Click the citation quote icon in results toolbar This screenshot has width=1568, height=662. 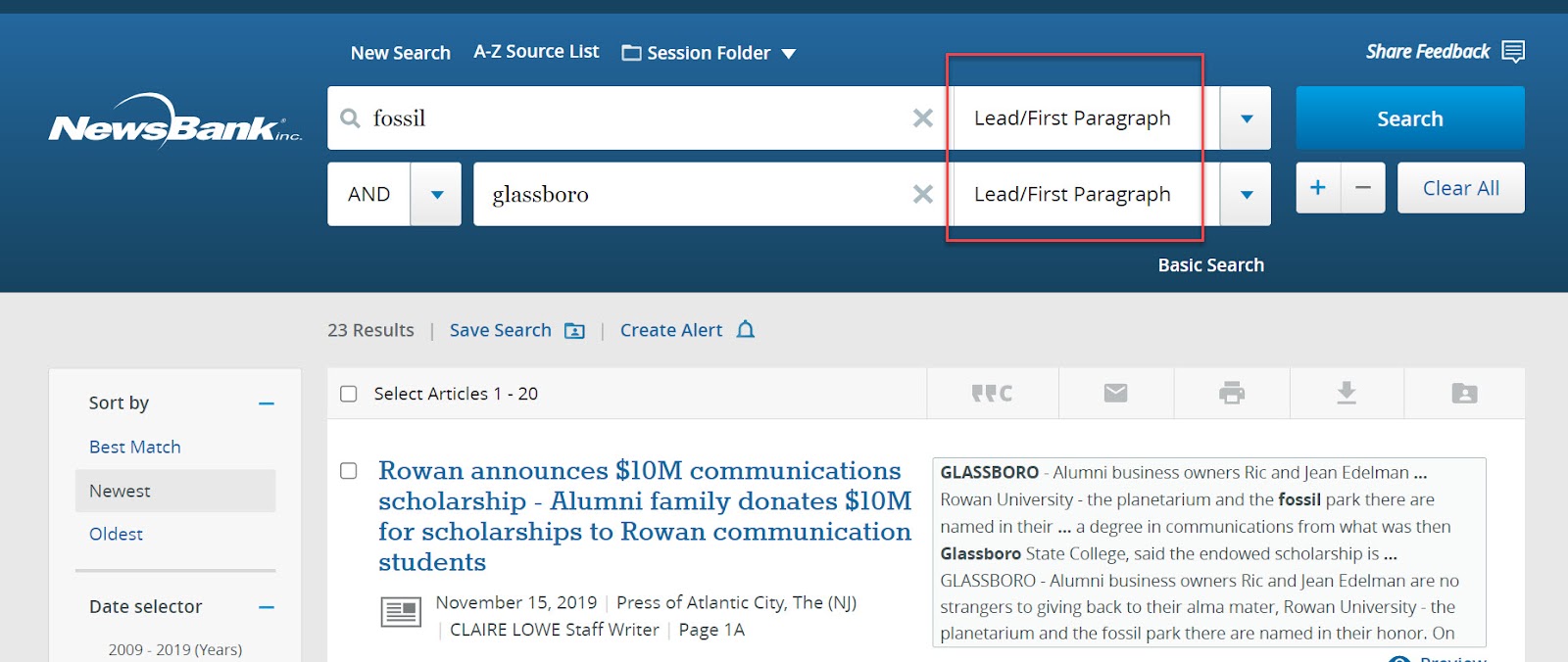[992, 394]
